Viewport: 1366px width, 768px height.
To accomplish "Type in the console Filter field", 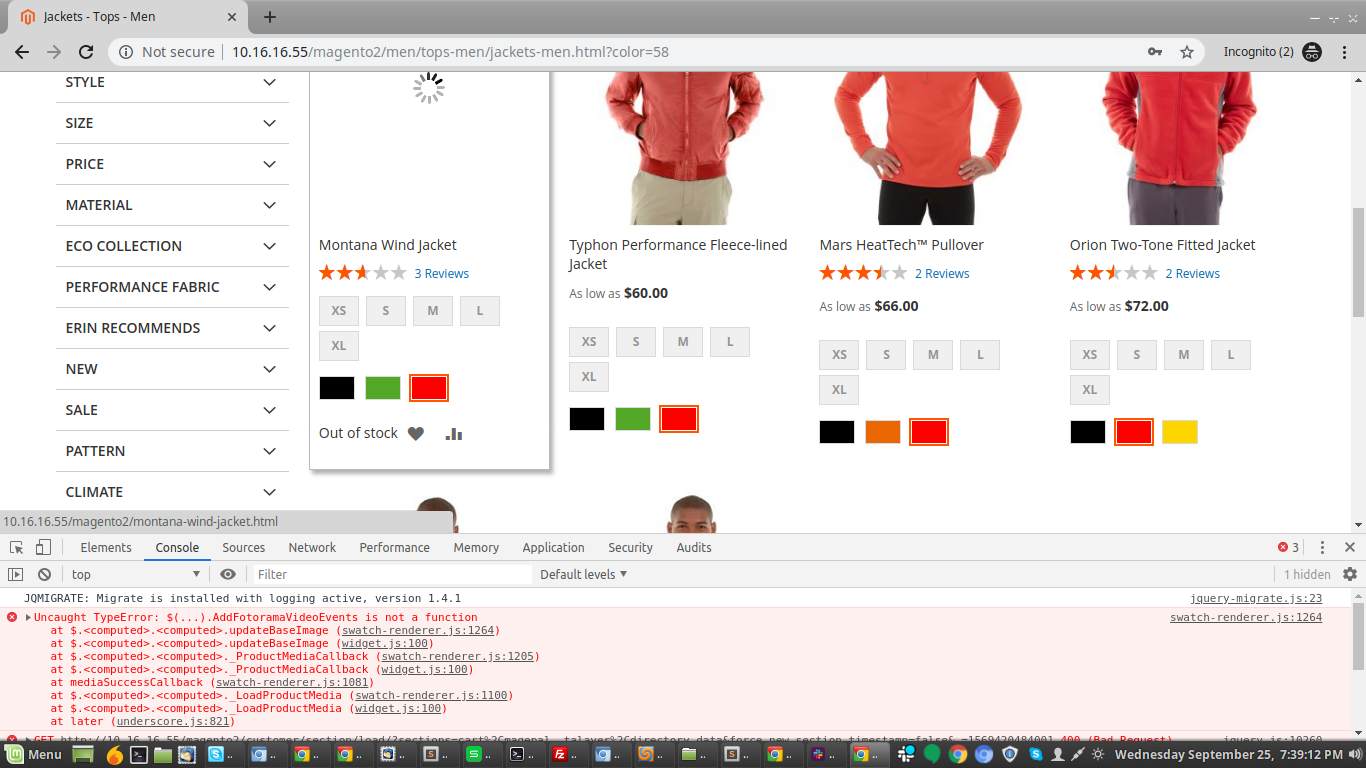I will tap(392, 574).
